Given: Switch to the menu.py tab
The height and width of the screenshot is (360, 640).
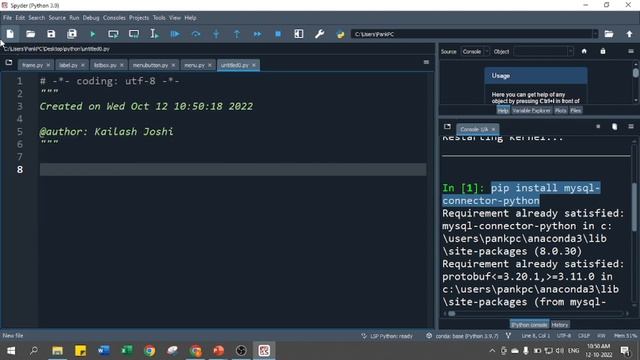Looking at the screenshot, I should coord(194,65).
